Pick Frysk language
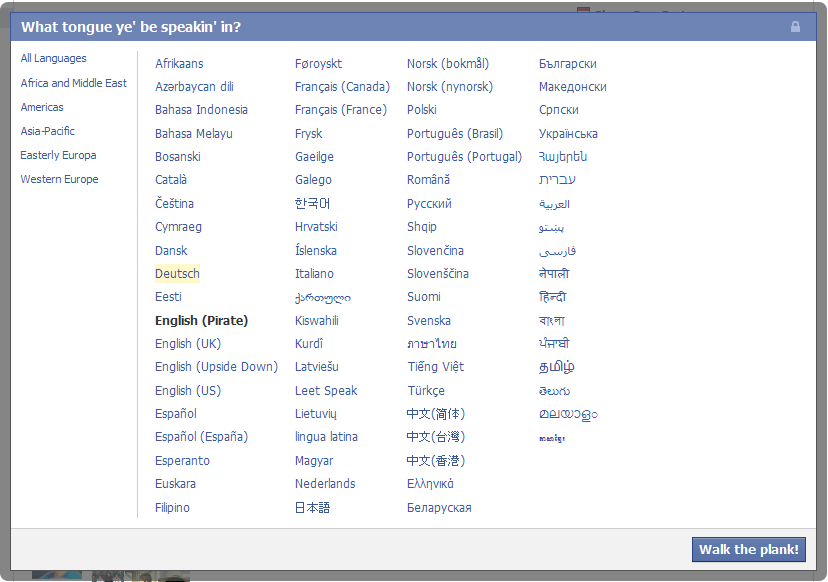This screenshot has height=582, width=828. [x=308, y=134]
